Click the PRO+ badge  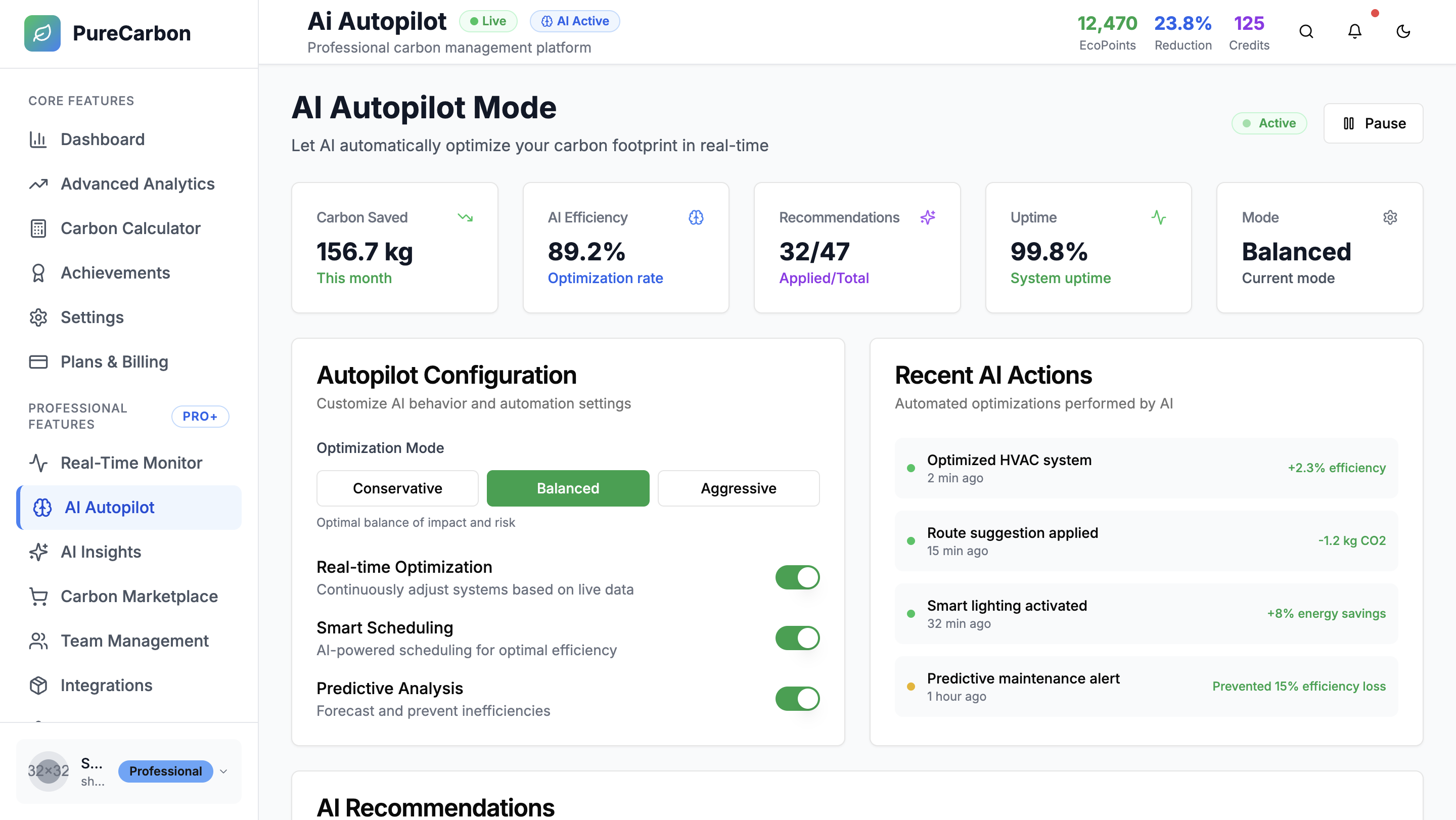click(200, 417)
